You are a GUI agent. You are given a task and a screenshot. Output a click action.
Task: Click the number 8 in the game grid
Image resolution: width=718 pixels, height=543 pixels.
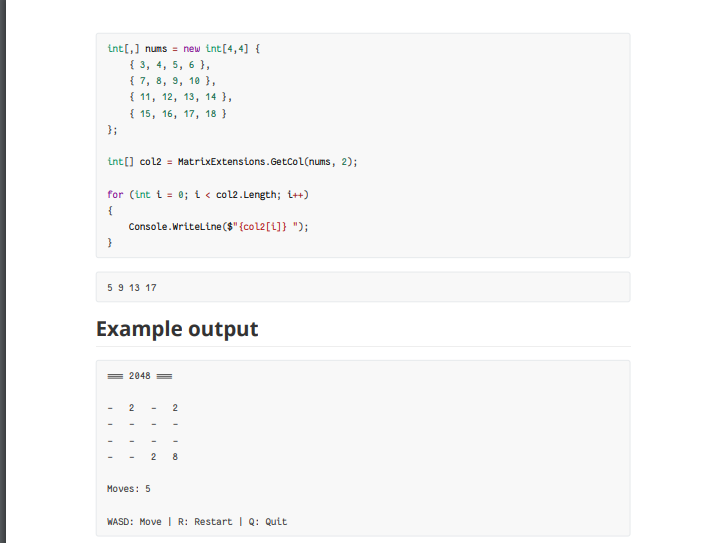click(175, 457)
